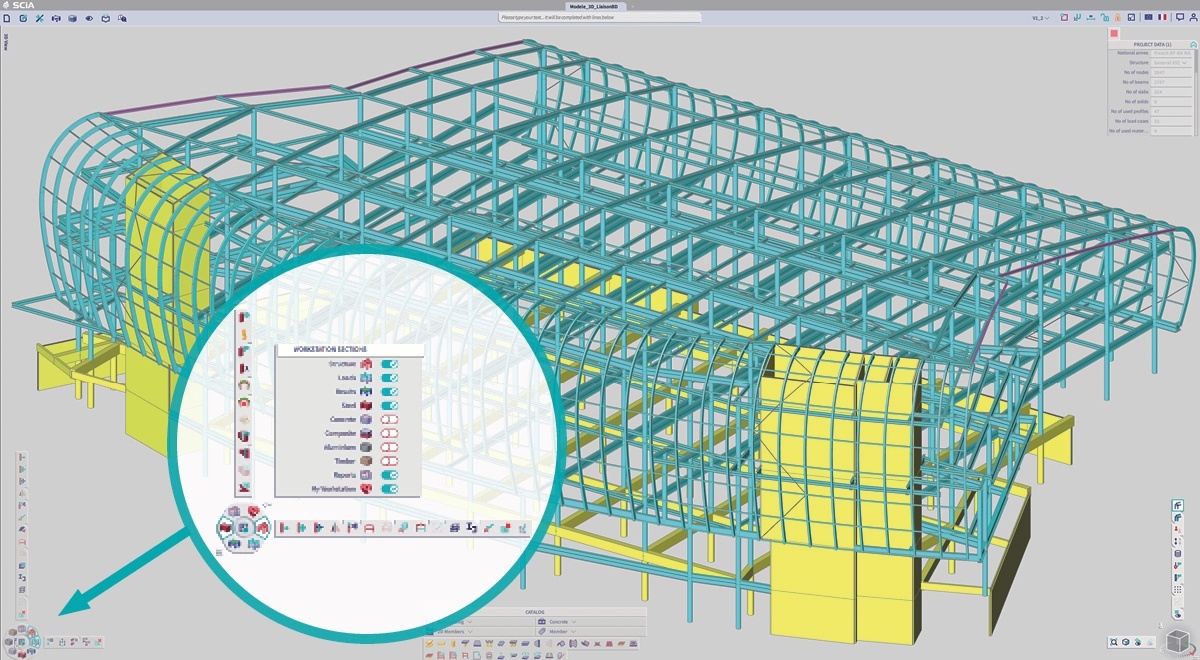Click the red button atop Project Data panel
Screen dimensions: 1200x660
1114,33
